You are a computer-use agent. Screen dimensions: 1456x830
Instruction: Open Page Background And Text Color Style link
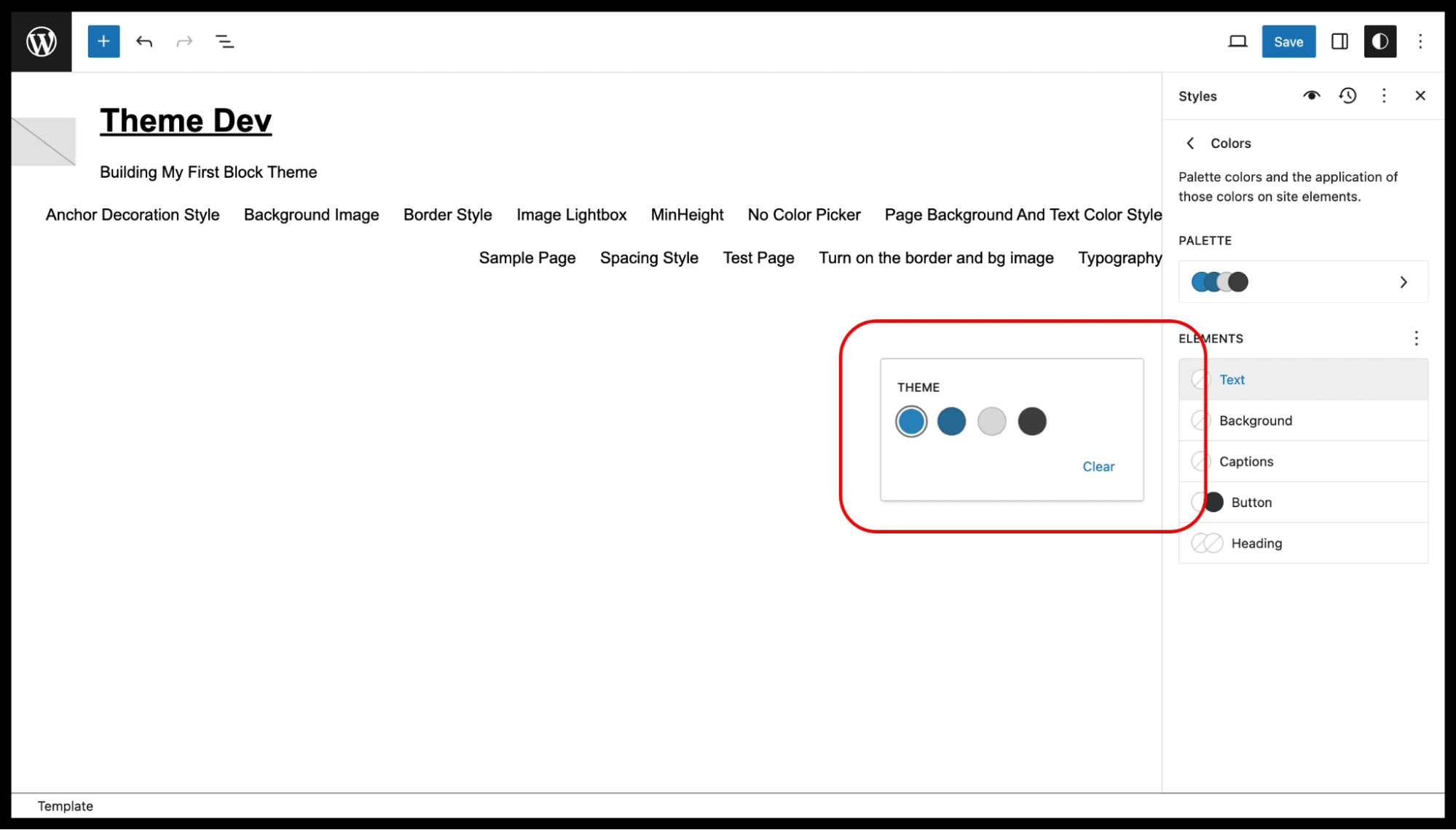pos(1023,215)
